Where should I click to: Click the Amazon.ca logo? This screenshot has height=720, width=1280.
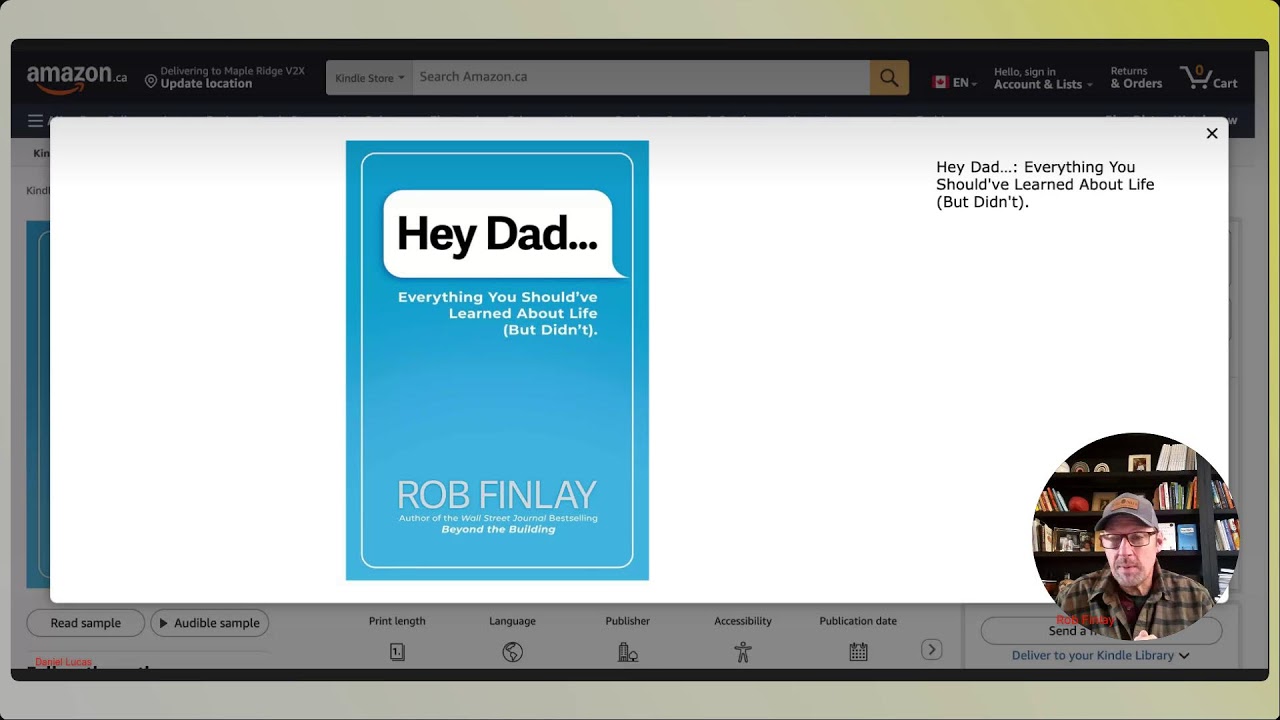[77, 77]
